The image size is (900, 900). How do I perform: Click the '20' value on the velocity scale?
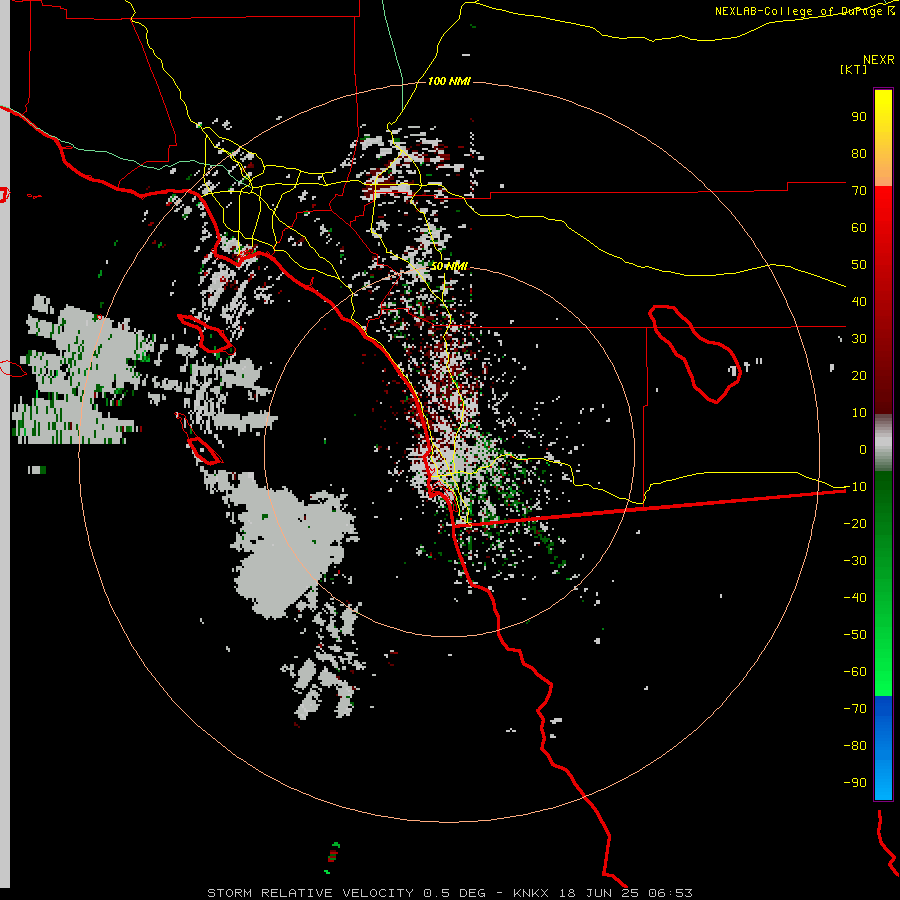point(859,375)
